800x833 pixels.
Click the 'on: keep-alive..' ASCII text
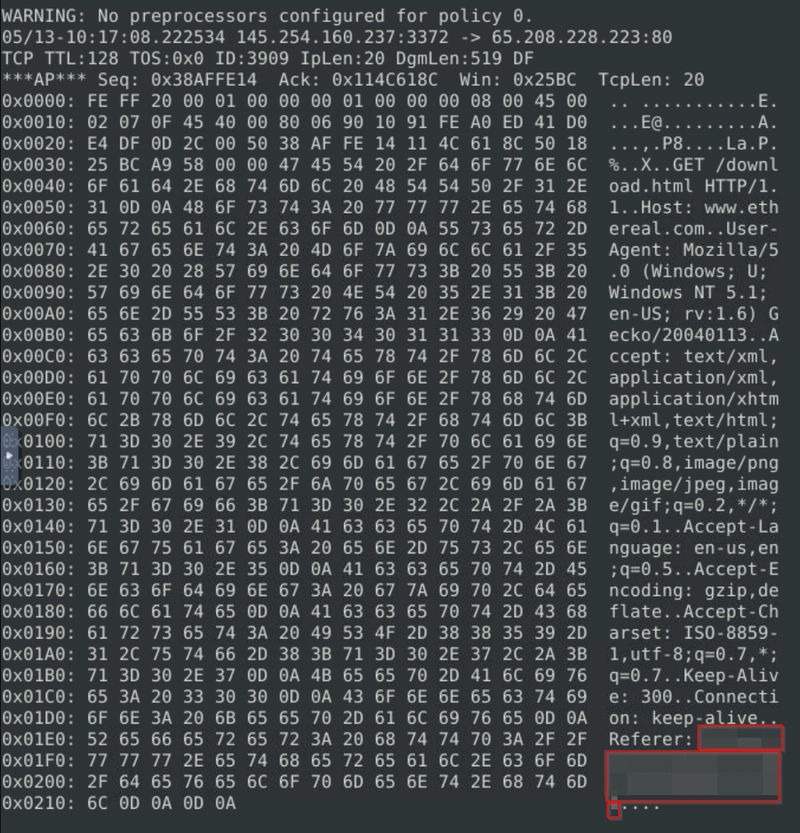693,718
